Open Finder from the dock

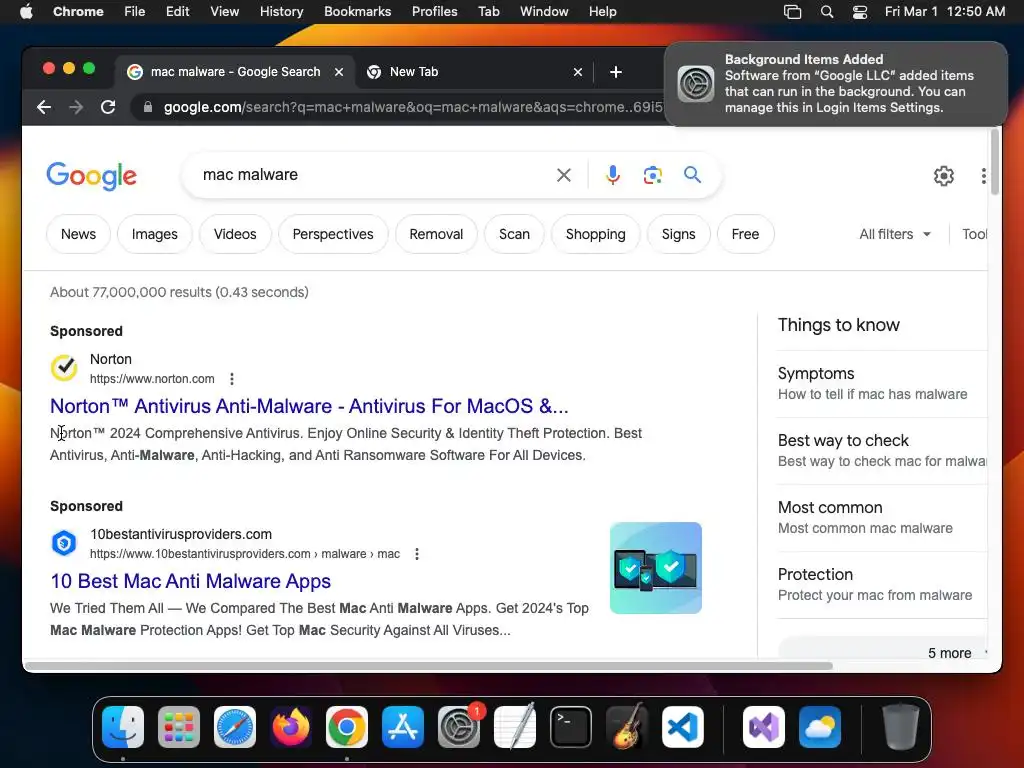(x=123, y=727)
